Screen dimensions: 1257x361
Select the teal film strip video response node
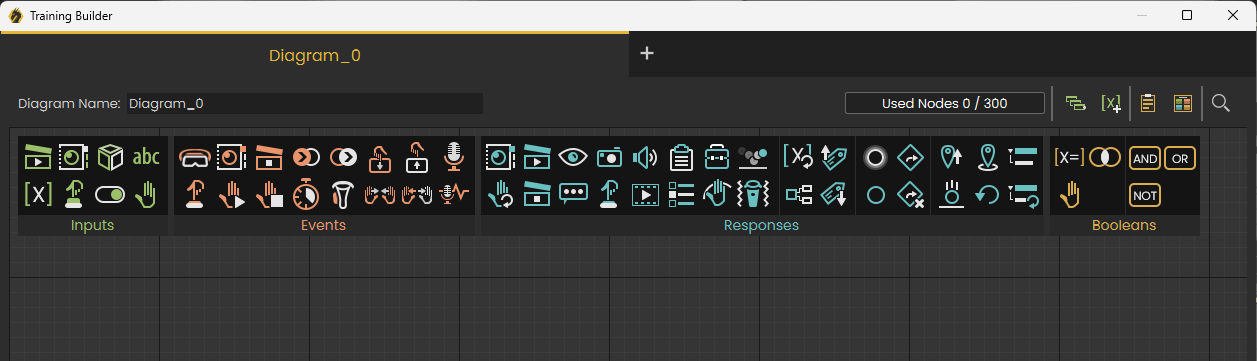[x=645, y=194]
